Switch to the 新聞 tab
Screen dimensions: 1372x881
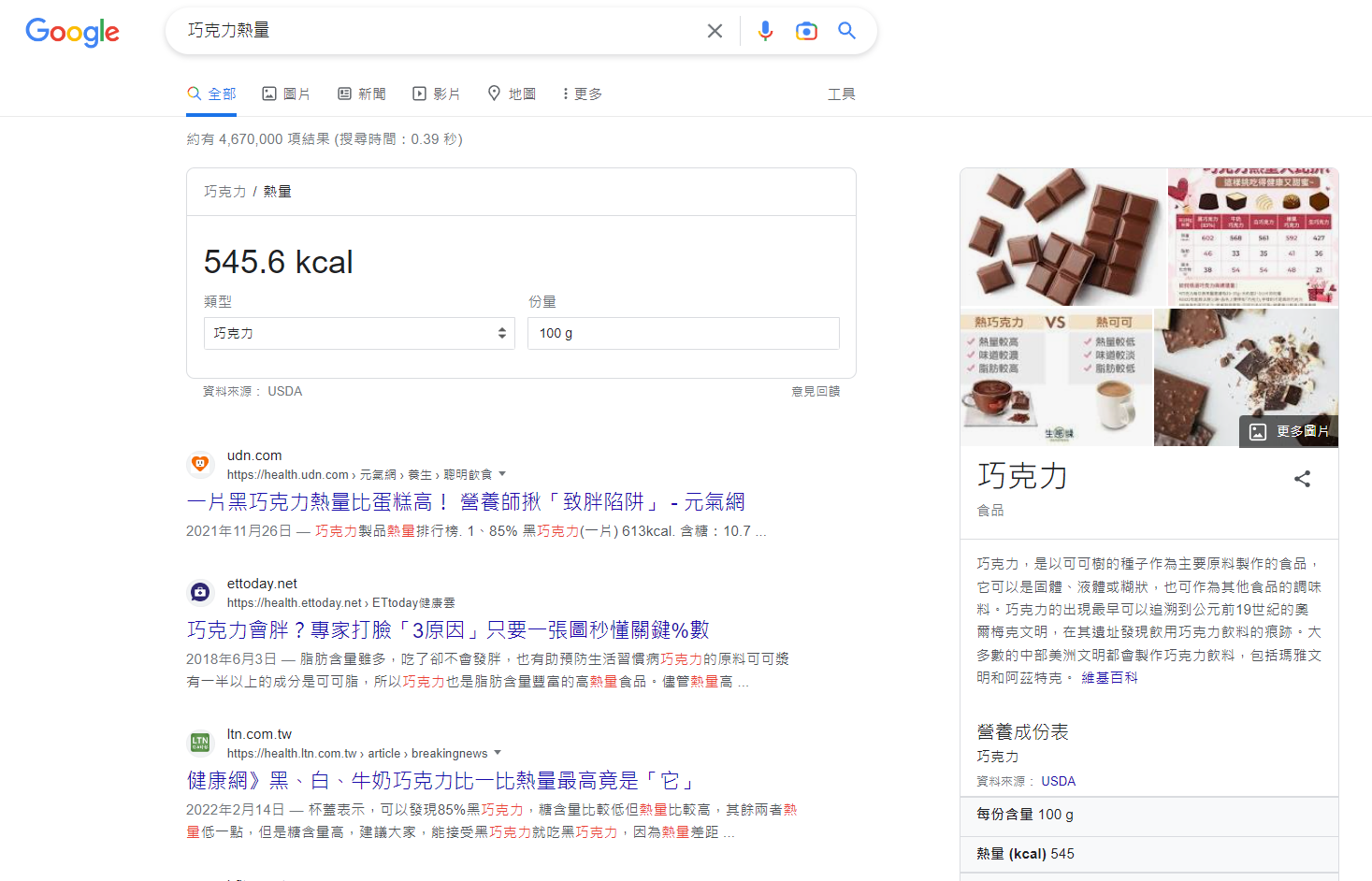tap(362, 94)
